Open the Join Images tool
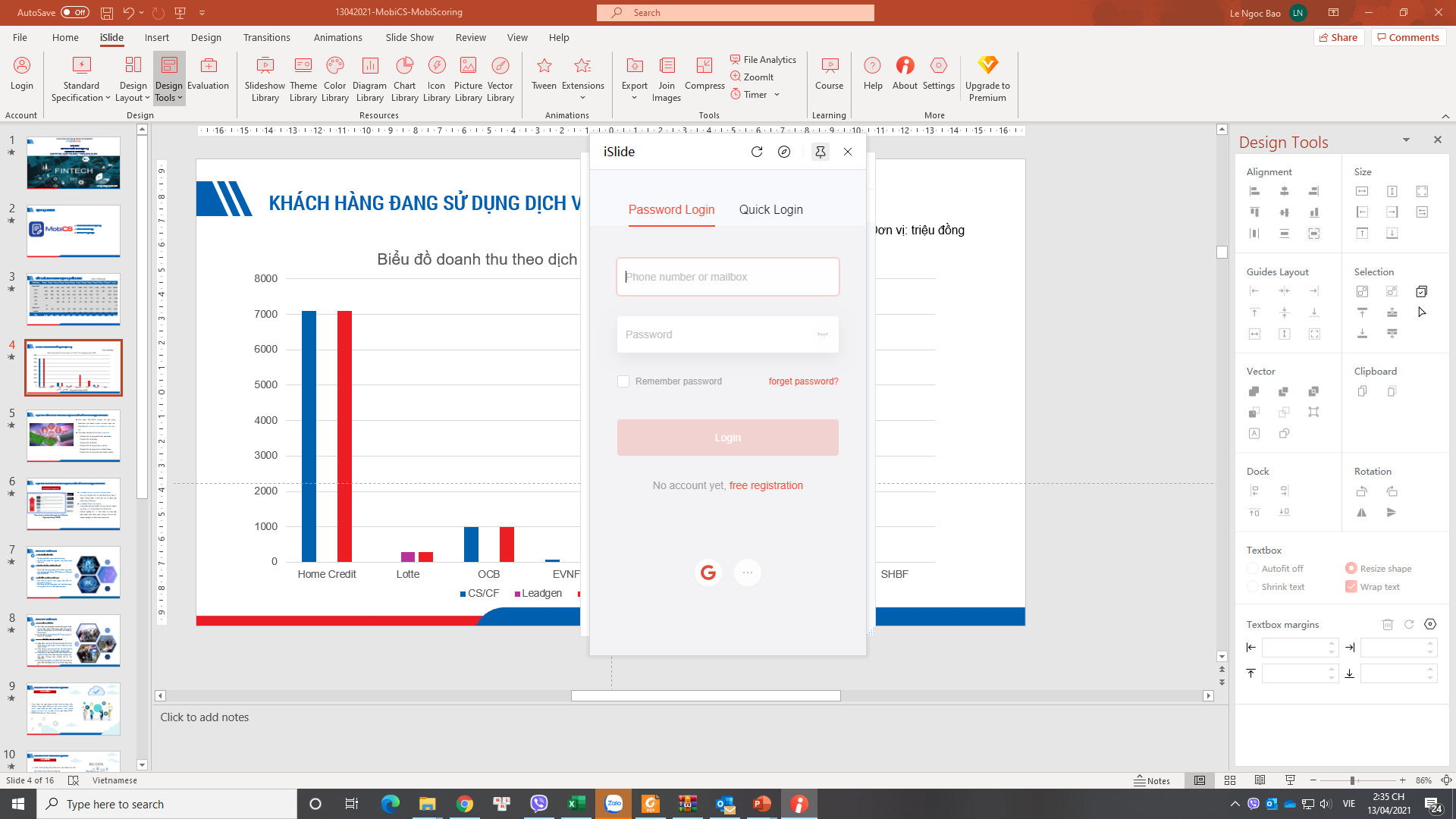1456x819 pixels. pyautogui.click(x=667, y=79)
